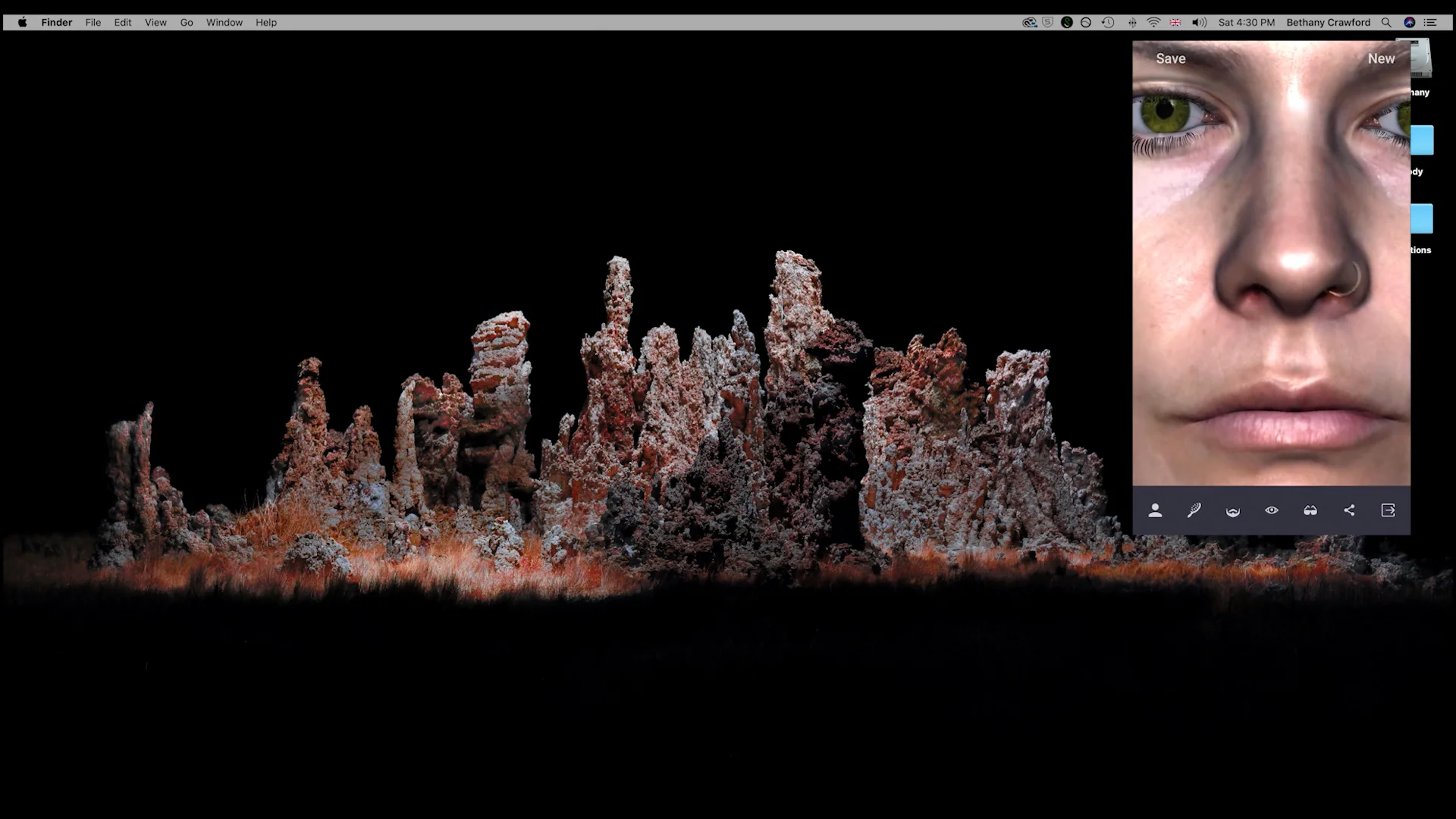This screenshot has width=1456, height=819.
Task: Open the Bethany Crawford user menu
Action: [1328, 22]
